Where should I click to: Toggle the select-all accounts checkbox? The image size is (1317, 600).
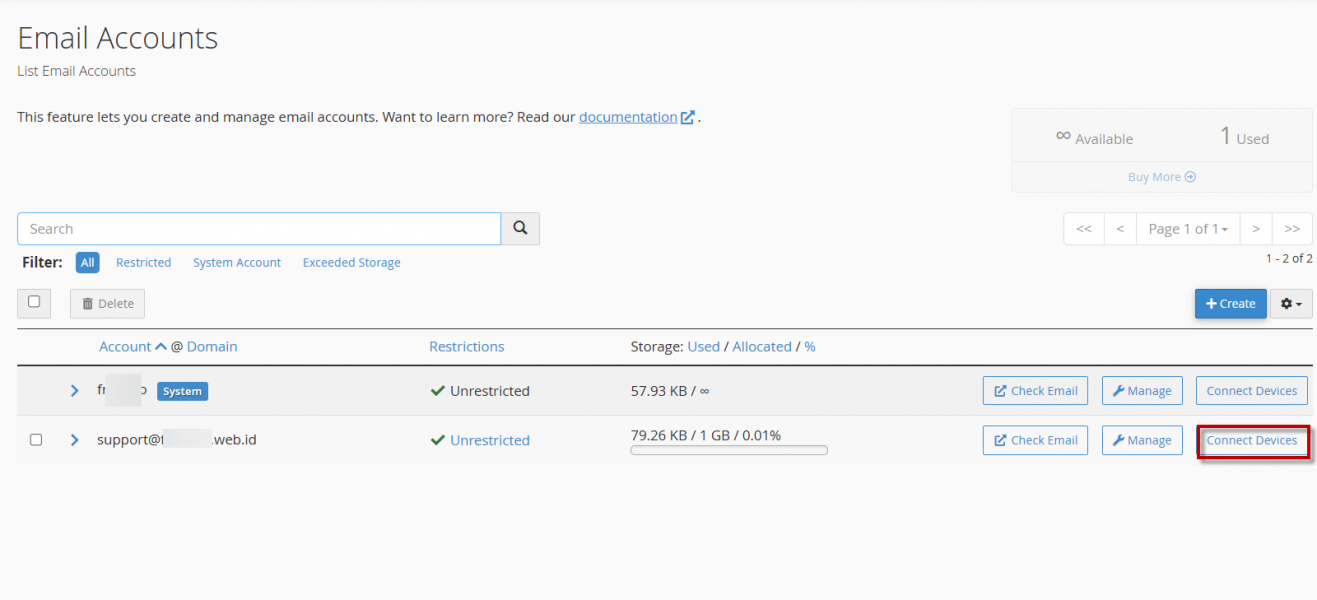34,302
